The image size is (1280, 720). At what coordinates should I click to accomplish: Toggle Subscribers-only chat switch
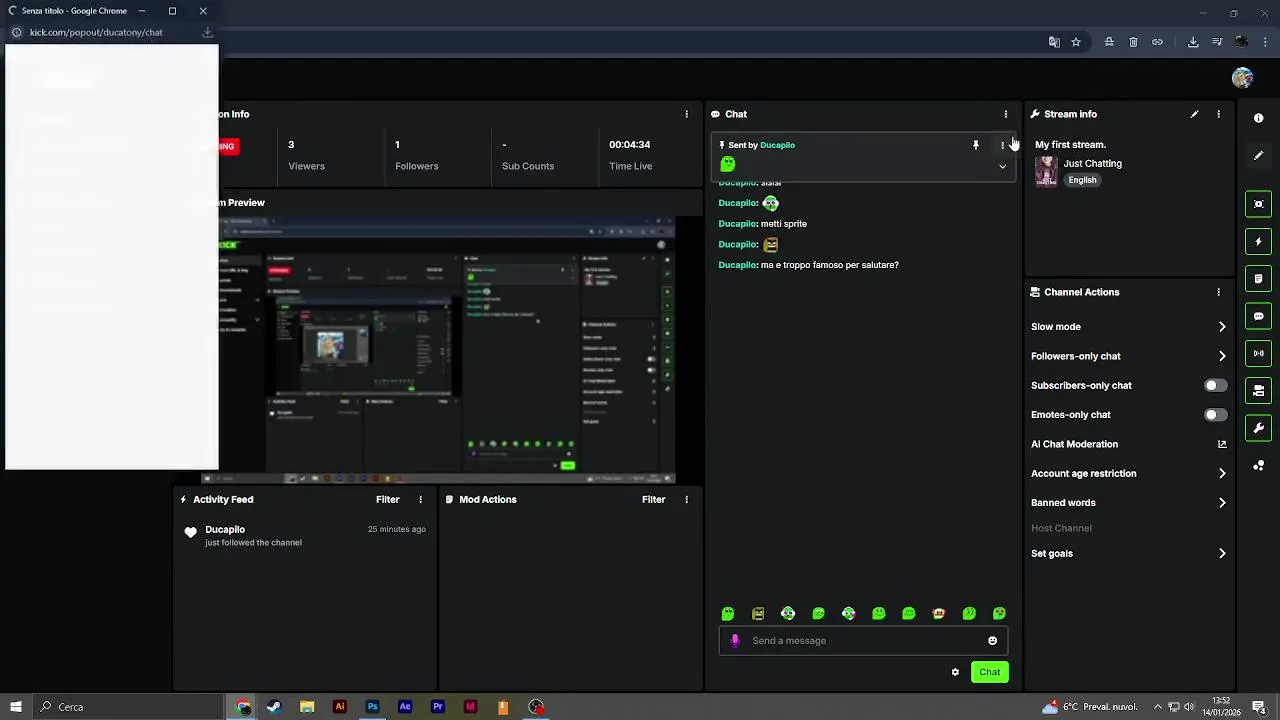(1215, 385)
